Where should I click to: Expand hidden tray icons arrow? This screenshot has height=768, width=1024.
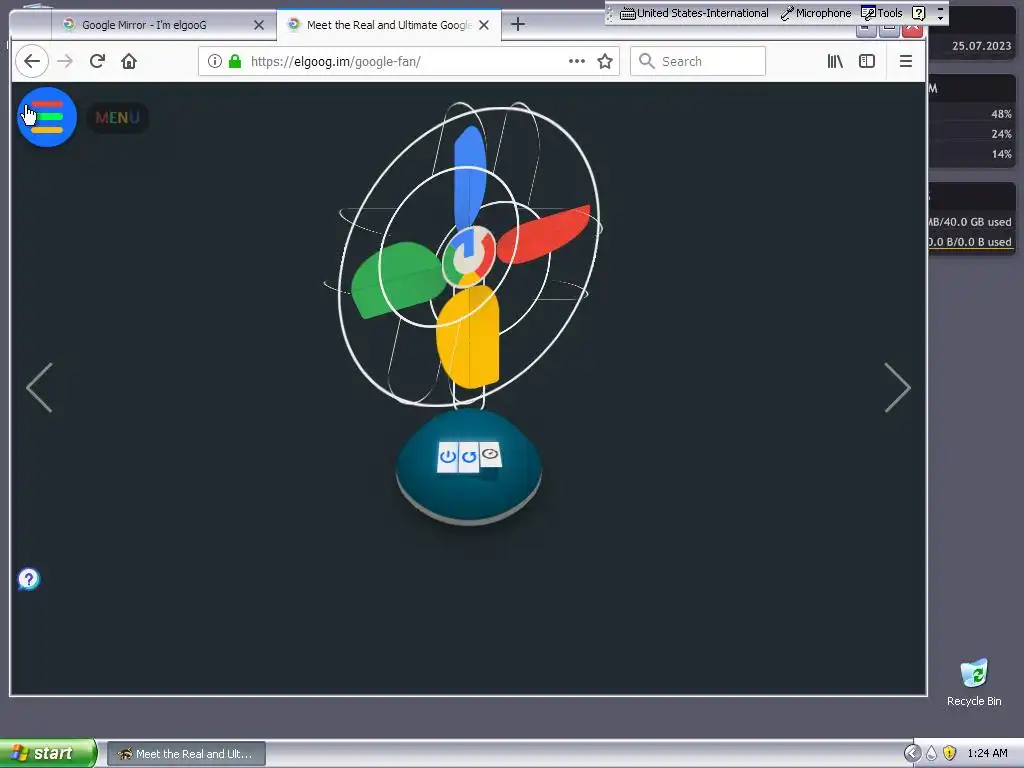click(x=912, y=753)
